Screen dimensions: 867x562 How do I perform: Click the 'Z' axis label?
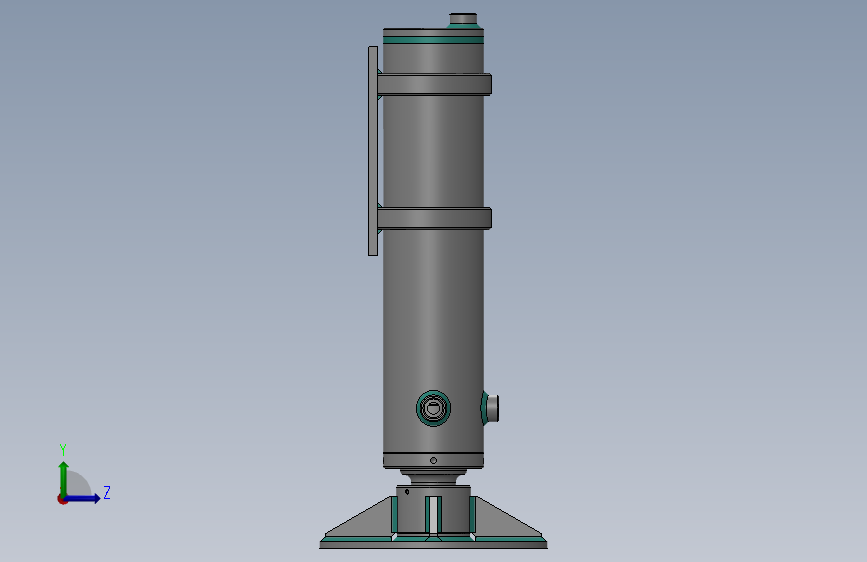coord(107,492)
